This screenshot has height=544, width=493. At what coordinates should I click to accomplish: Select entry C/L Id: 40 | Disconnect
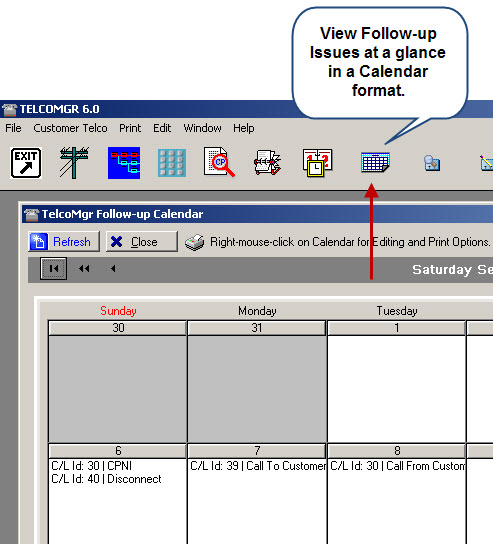(106, 479)
